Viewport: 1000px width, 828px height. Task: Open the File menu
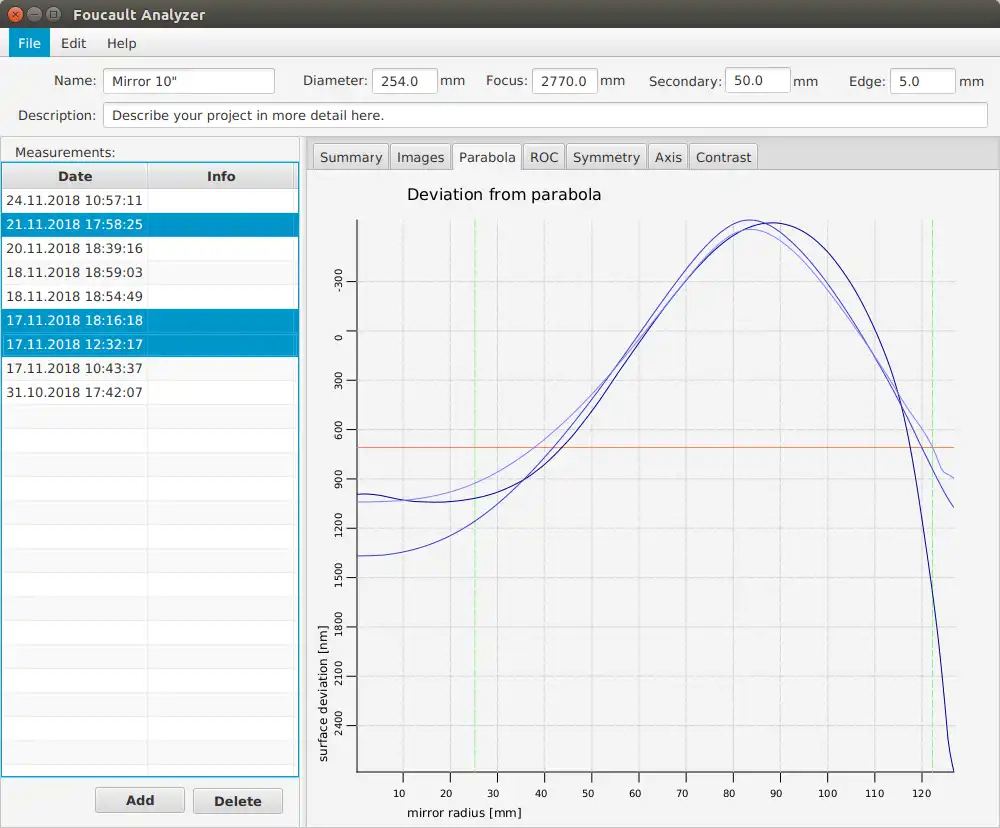(29, 43)
